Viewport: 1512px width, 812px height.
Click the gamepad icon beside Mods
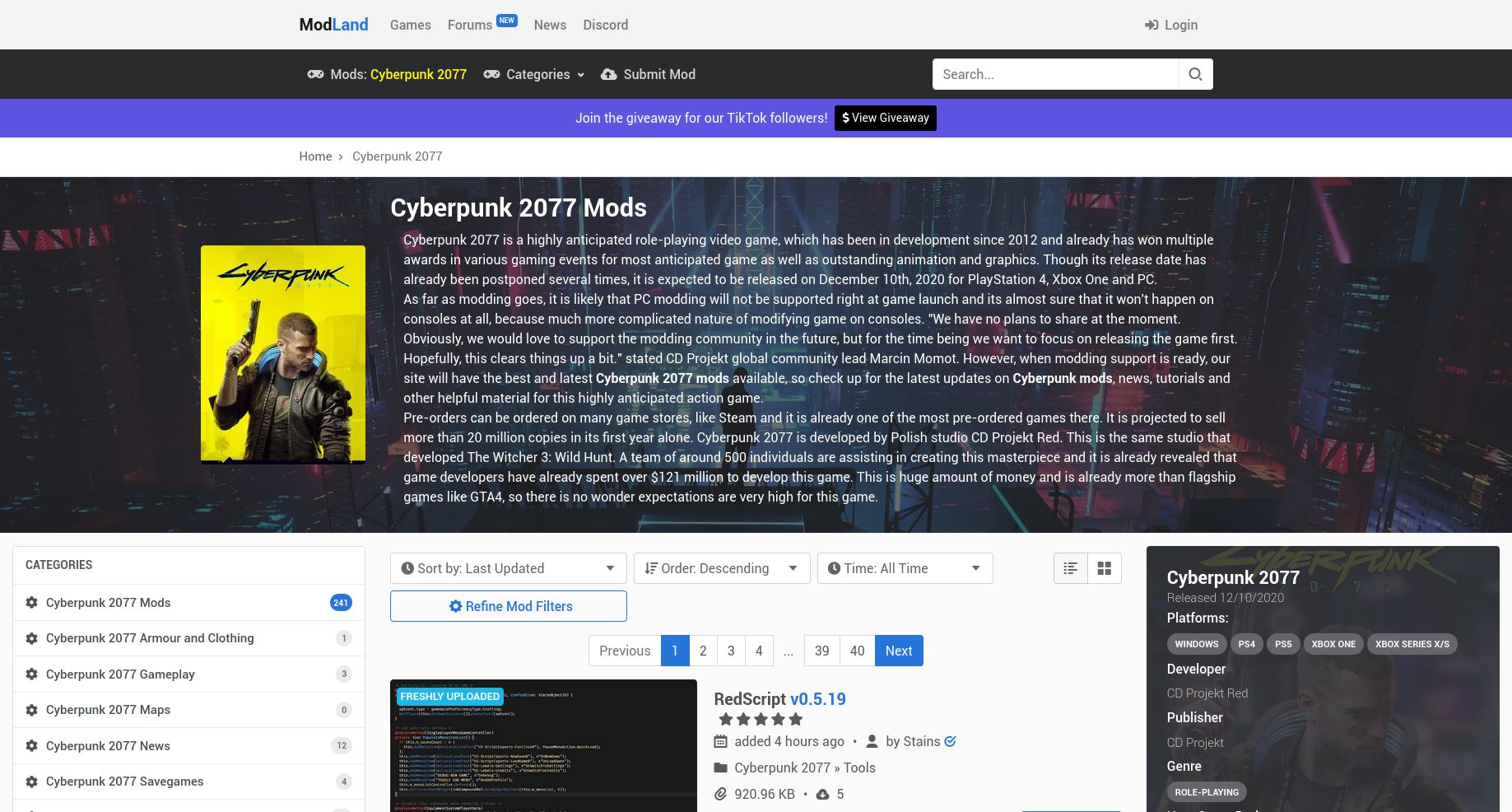point(315,74)
